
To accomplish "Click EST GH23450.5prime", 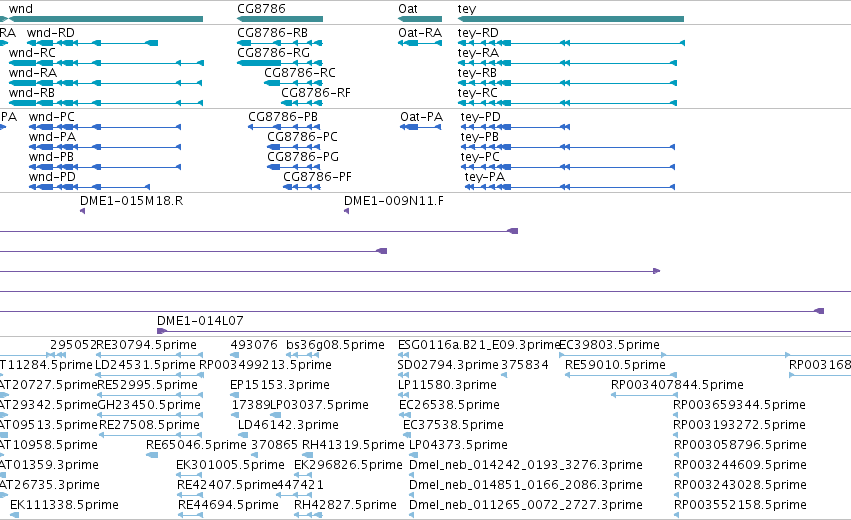I will [x=149, y=405].
